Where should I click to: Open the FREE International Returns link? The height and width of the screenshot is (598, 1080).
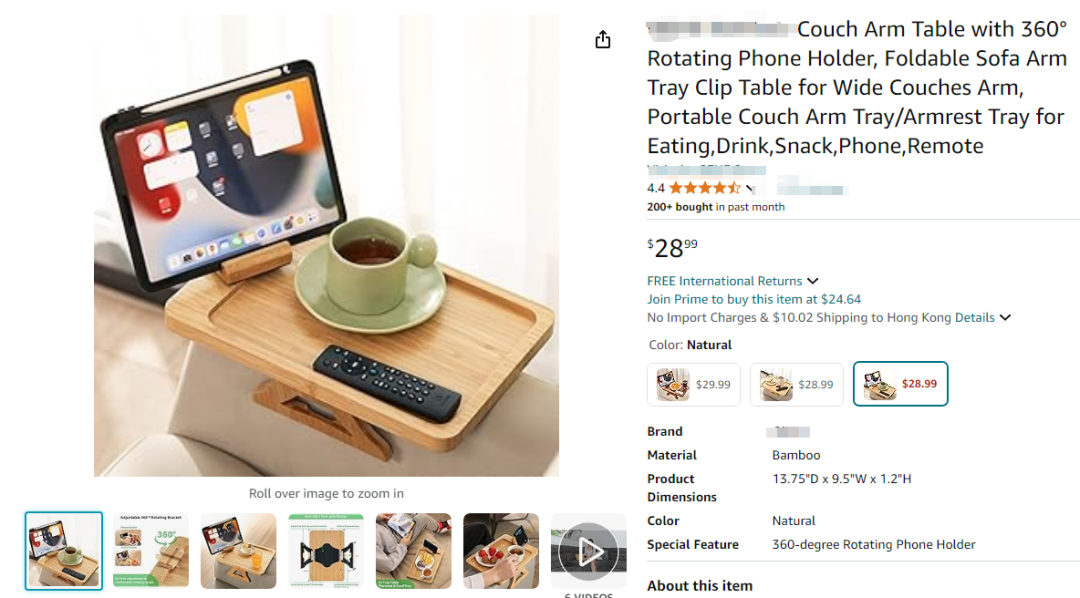(725, 281)
